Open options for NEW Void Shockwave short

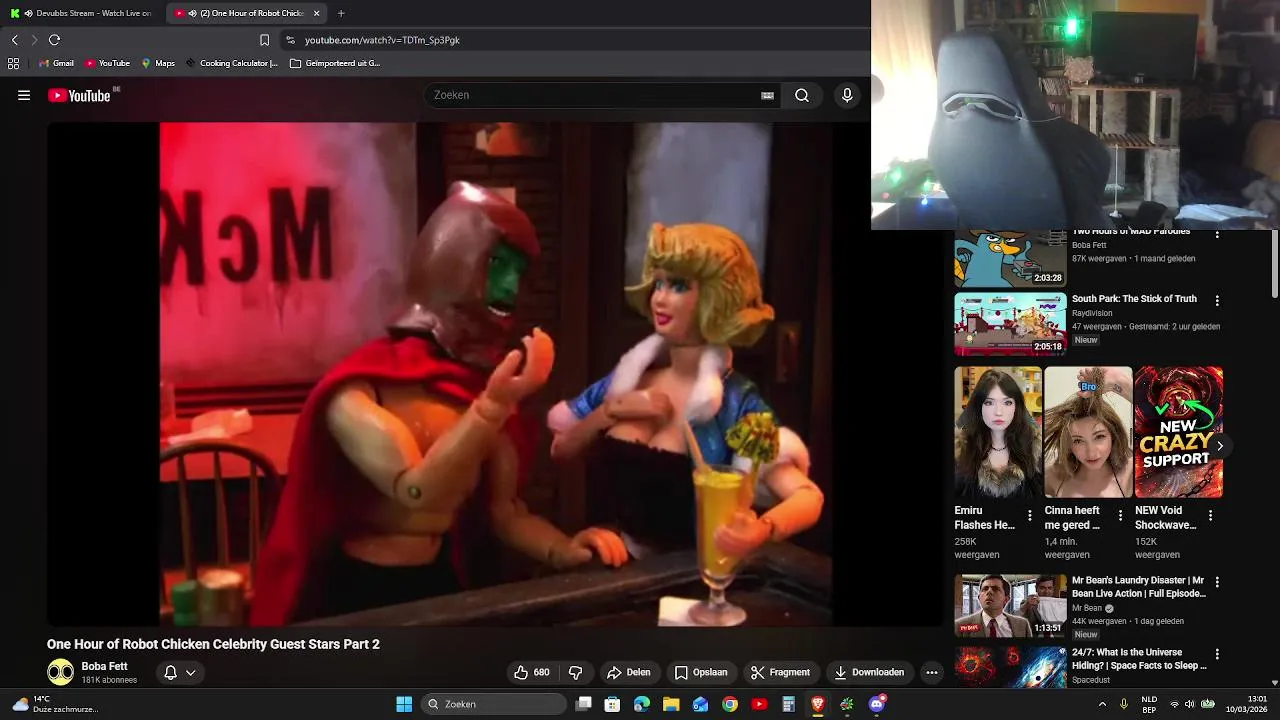1210,516
